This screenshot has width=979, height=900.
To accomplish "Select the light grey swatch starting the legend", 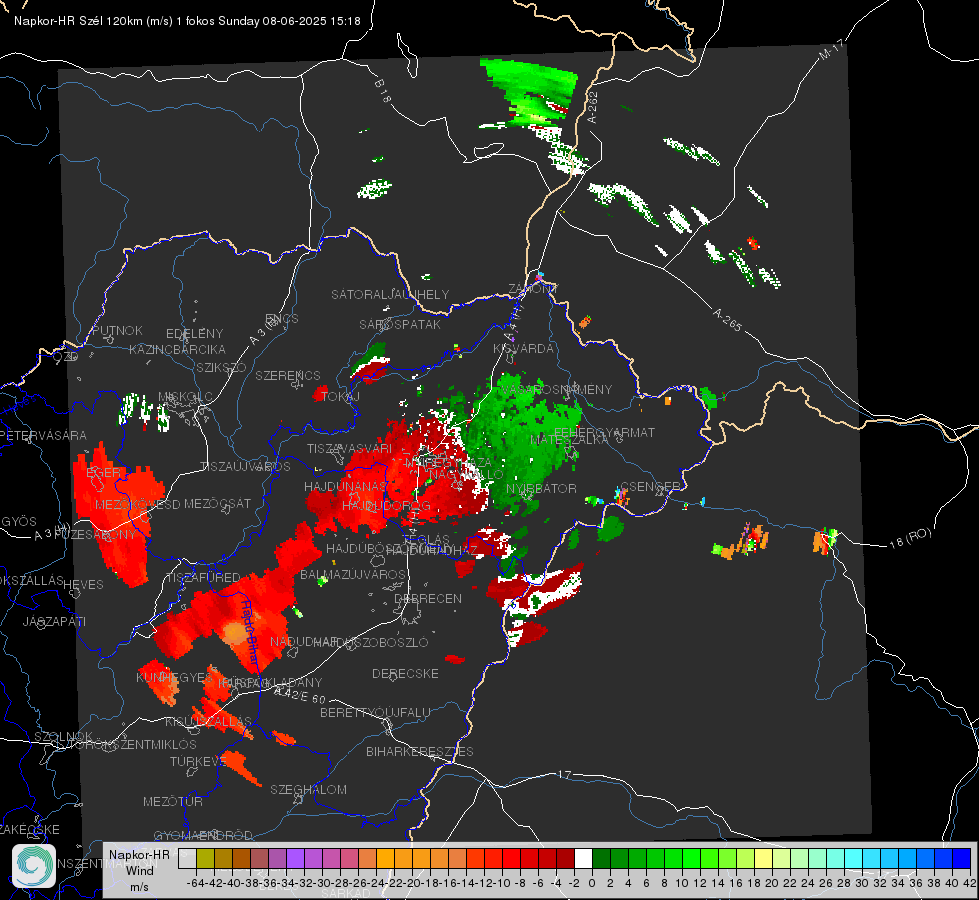I will tap(187, 859).
